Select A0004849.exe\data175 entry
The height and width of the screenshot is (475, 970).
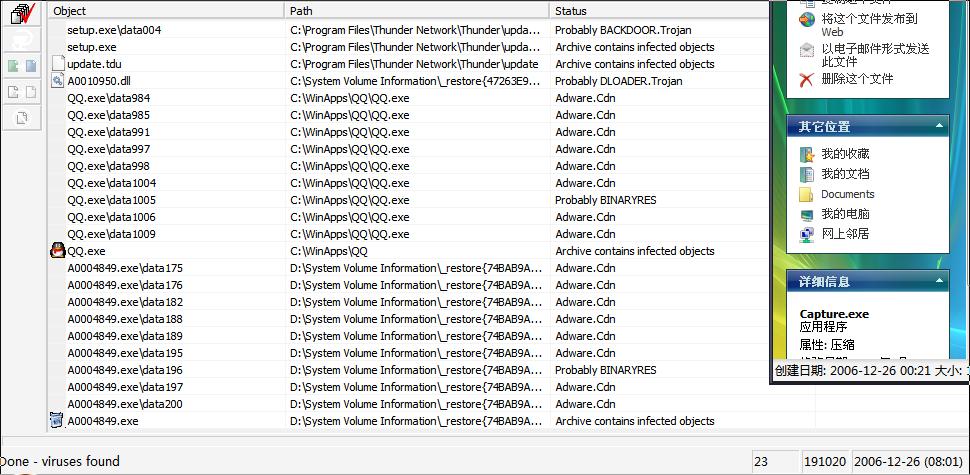coord(125,268)
